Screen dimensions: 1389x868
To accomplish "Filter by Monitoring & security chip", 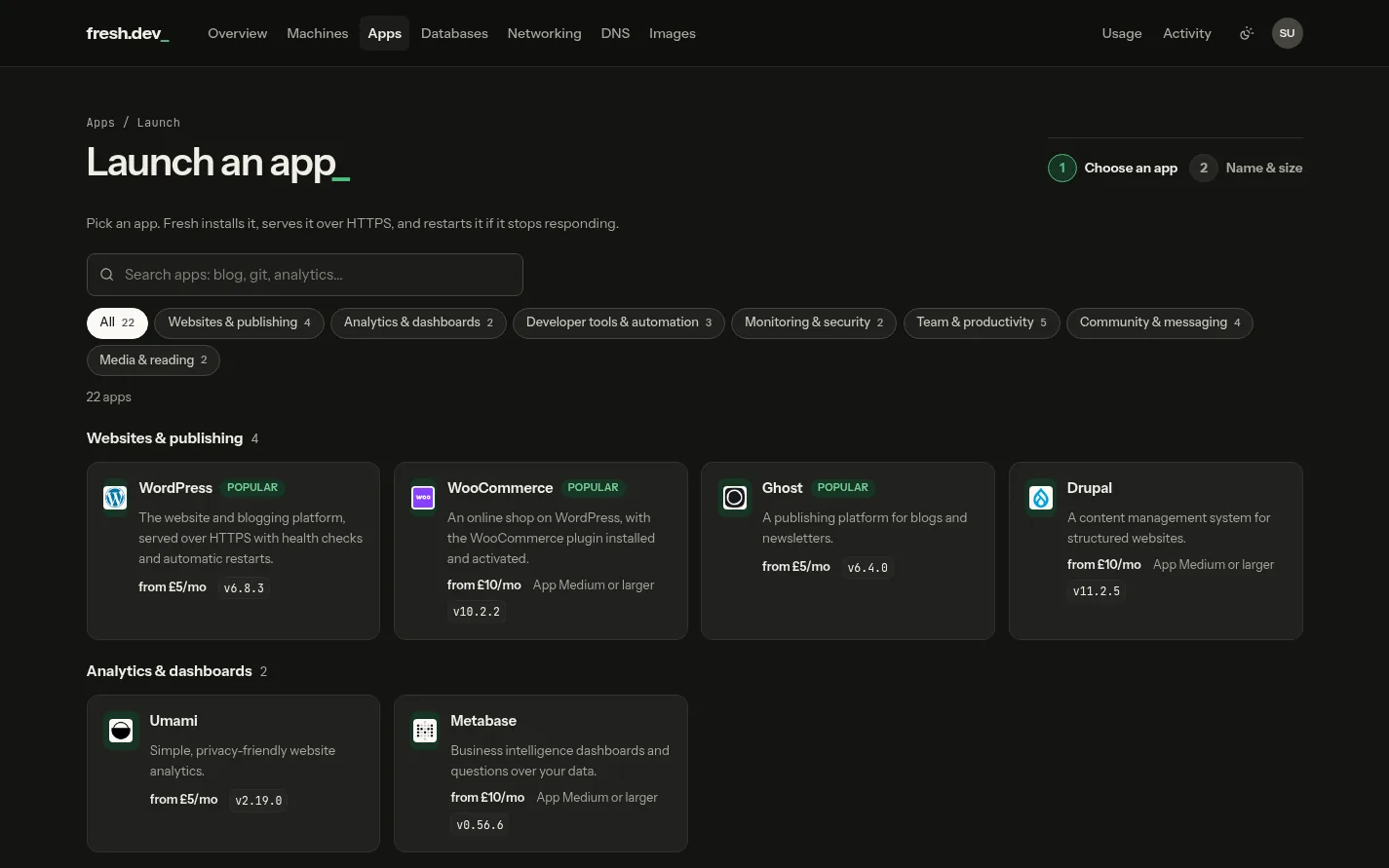I will coord(814,322).
